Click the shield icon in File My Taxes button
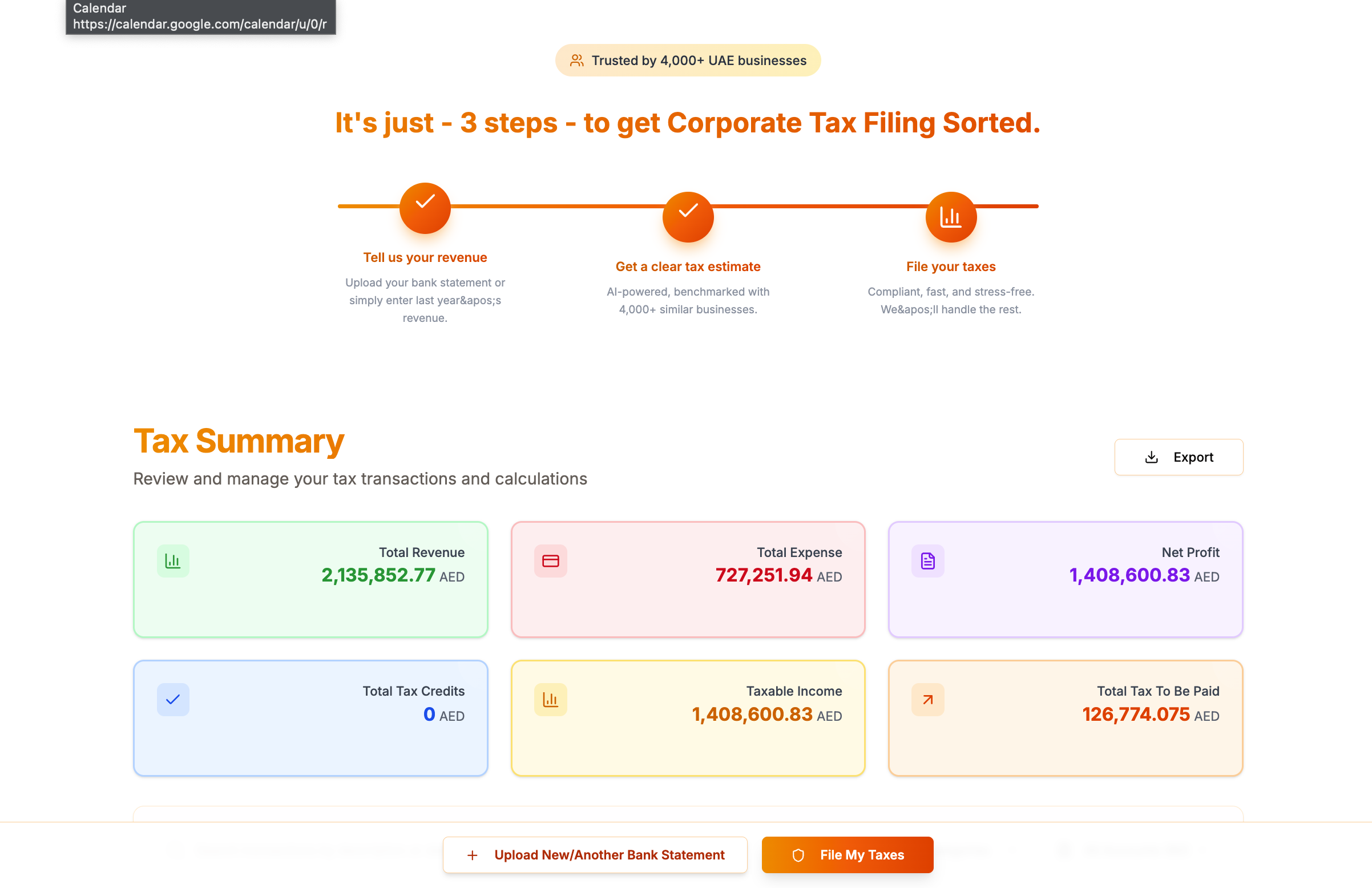 (x=799, y=854)
